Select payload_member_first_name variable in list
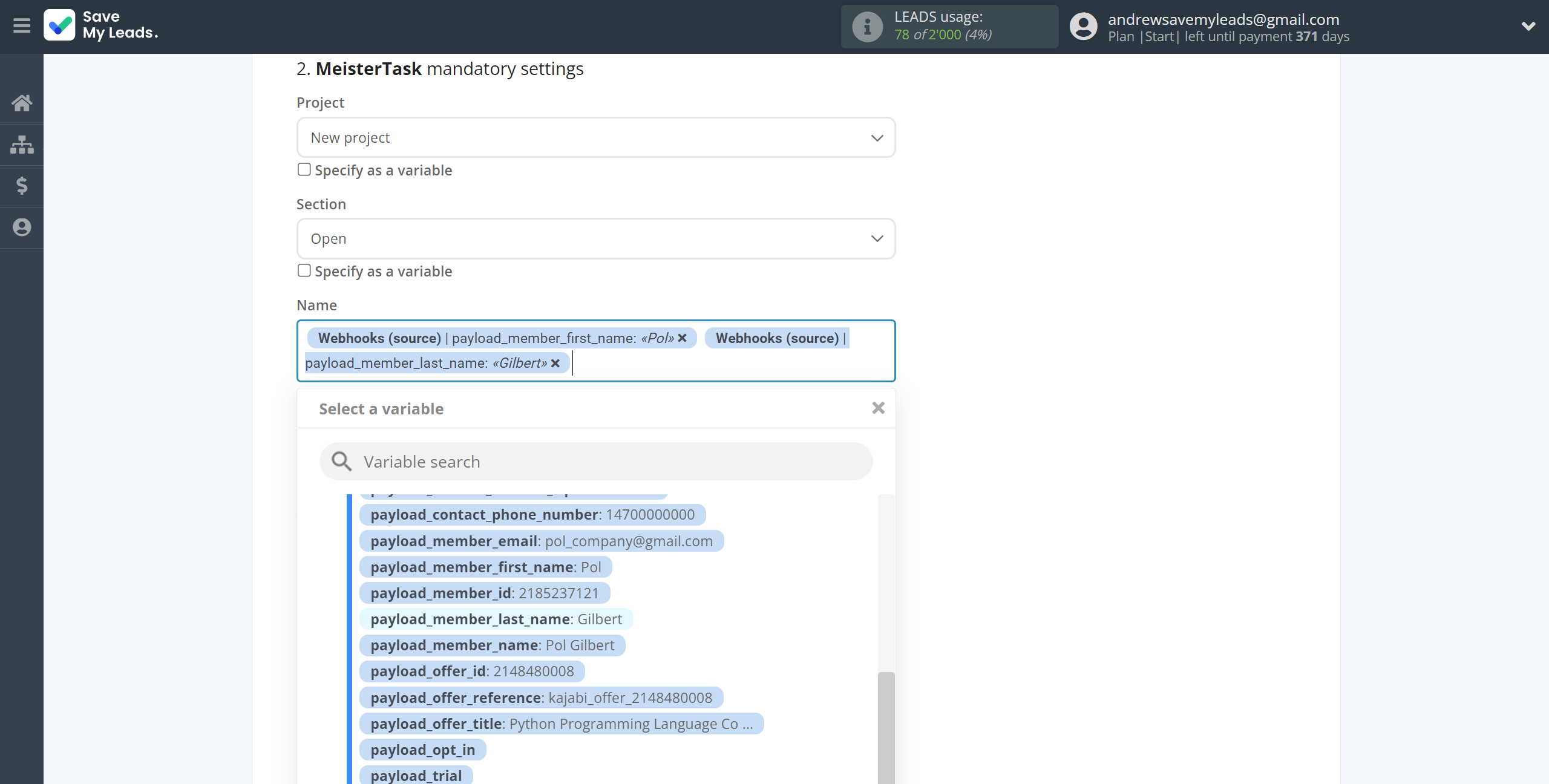This screenshot has height=784, width=1549. tap(486, 567)
